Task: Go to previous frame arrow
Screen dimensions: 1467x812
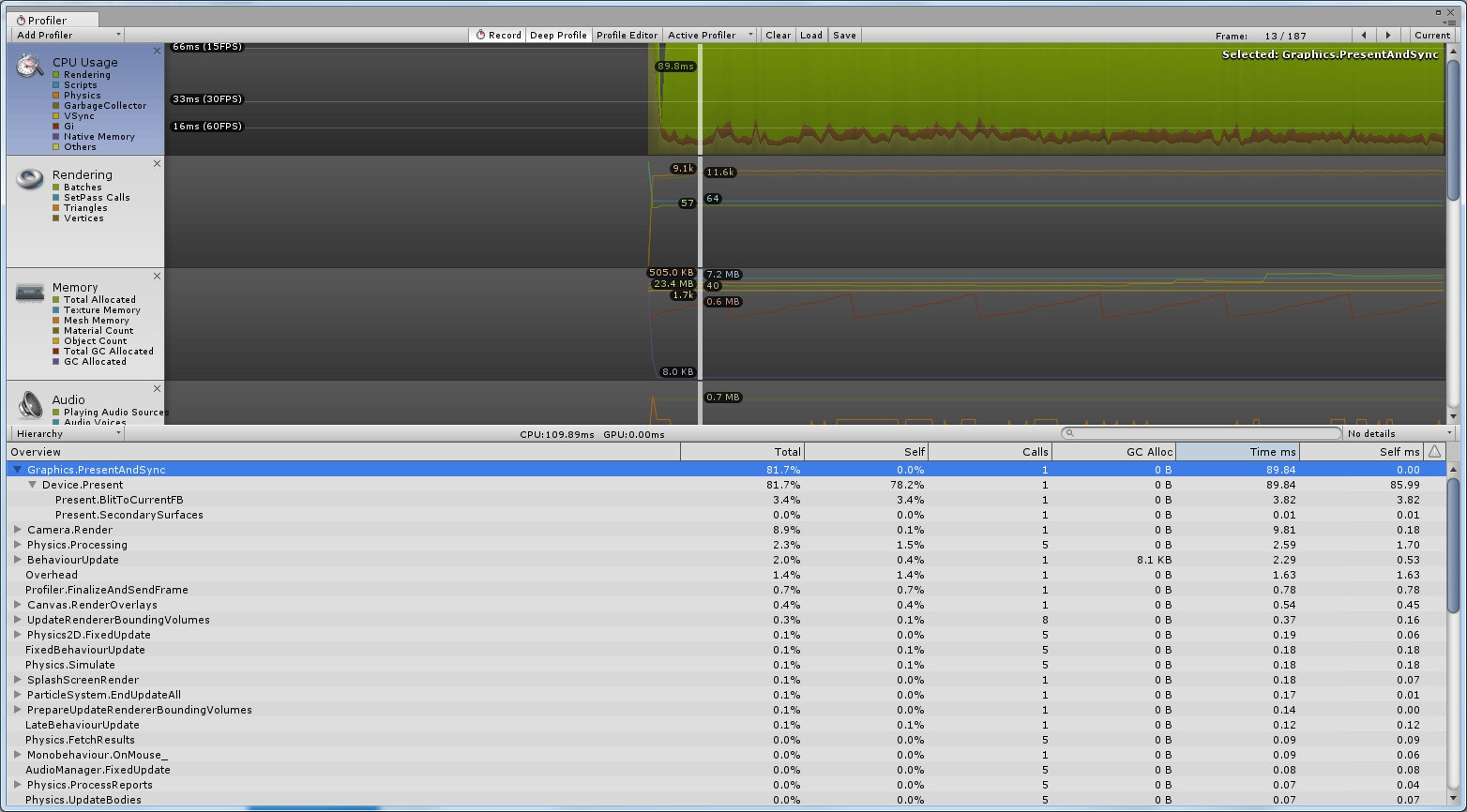Action: point(1364,36)
